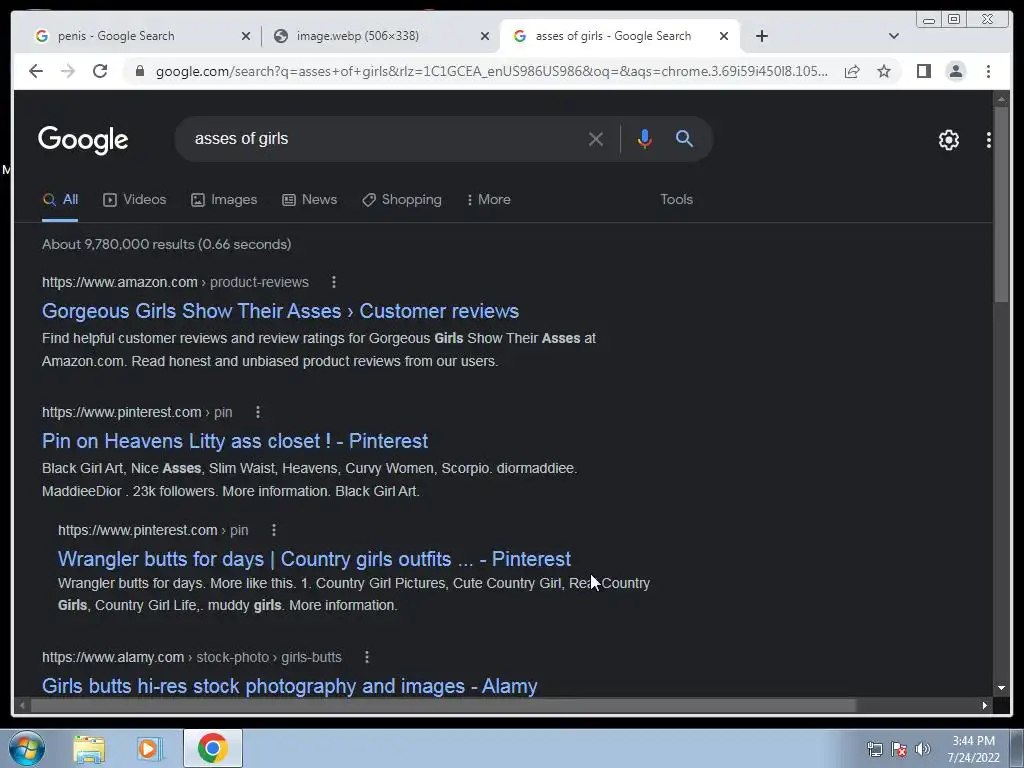Screen dimensions: 1024x768
Task: Click into the Google search field
Action: tap(385, 139)
